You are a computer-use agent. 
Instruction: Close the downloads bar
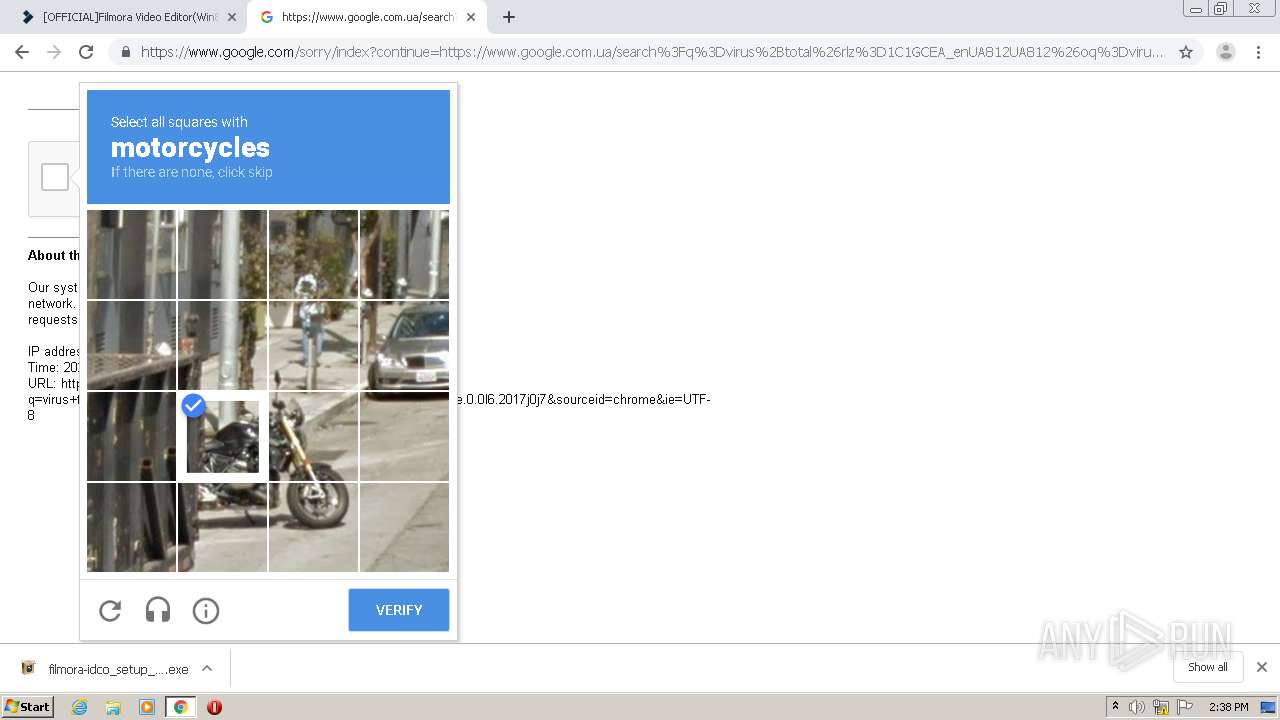[x=1262, y=667]
